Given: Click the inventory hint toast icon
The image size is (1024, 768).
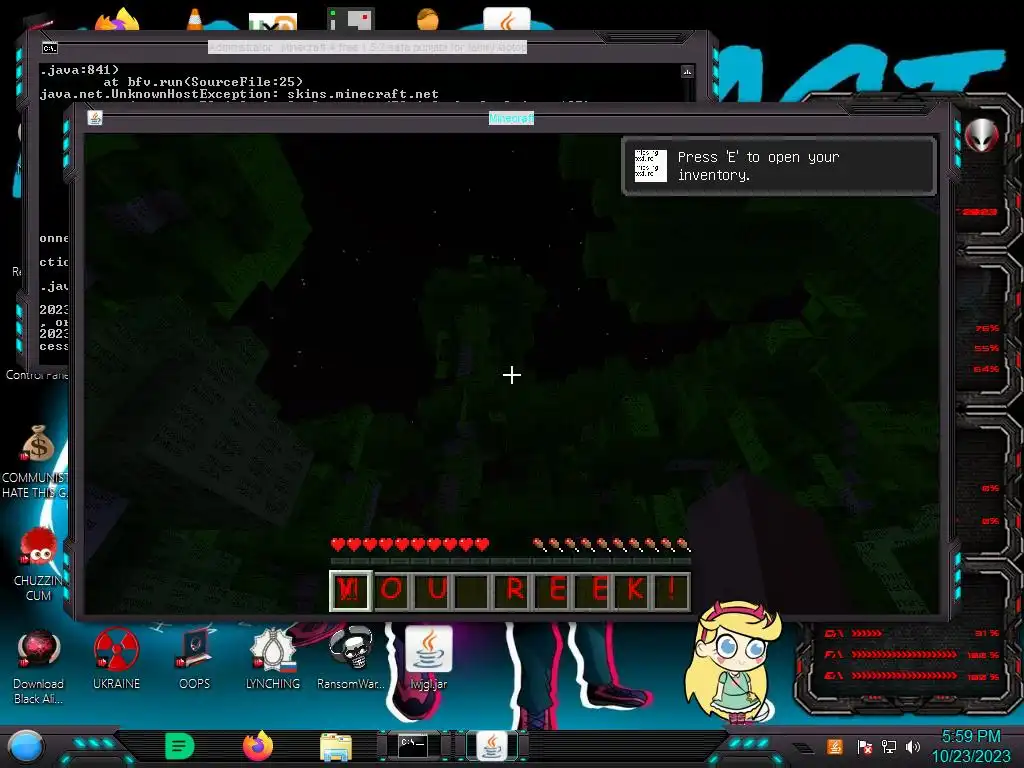Looking at the screenshot, I should click(650, 165).
